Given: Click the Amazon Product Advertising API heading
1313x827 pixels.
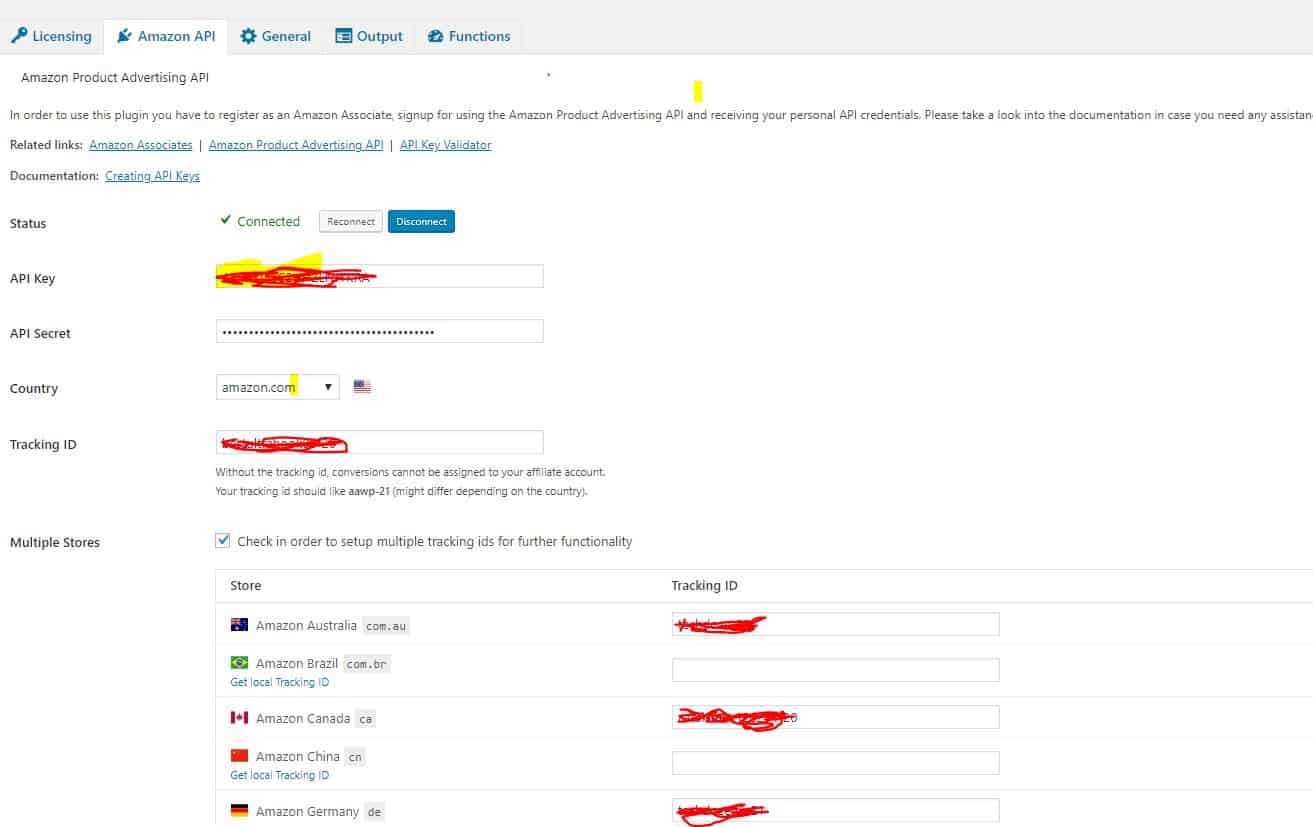Looking at the screenshot, I should click(x=115, y=77).
